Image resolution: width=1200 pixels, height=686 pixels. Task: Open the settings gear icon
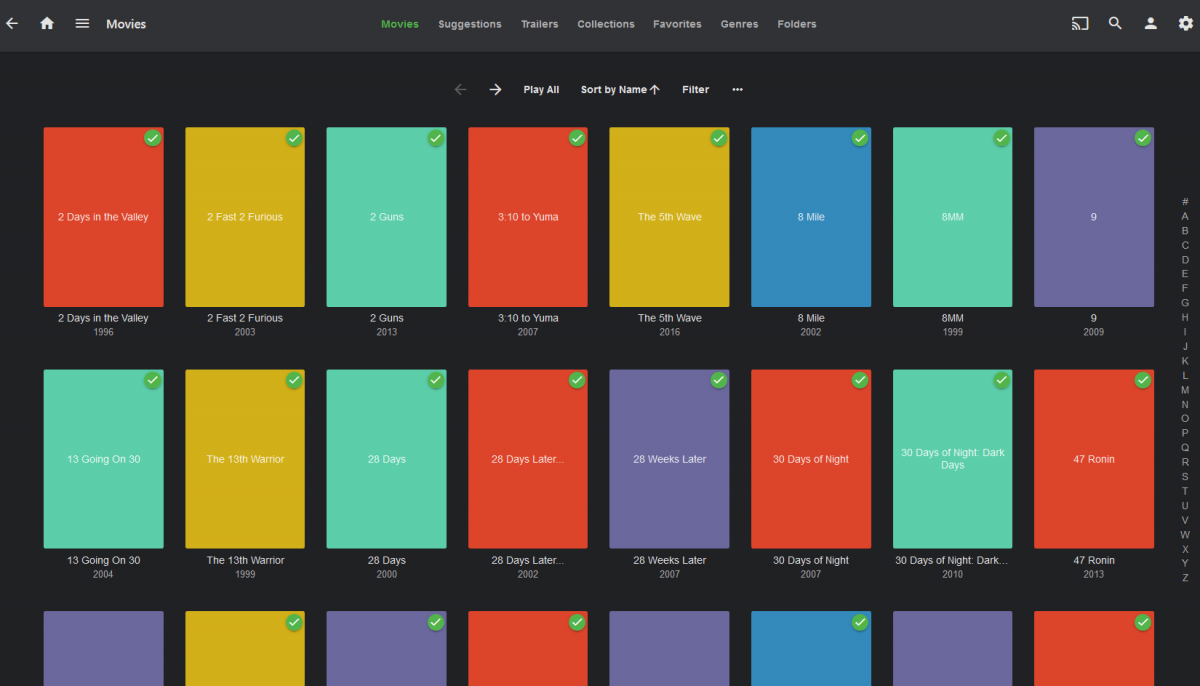click(x=1186, y=23)
